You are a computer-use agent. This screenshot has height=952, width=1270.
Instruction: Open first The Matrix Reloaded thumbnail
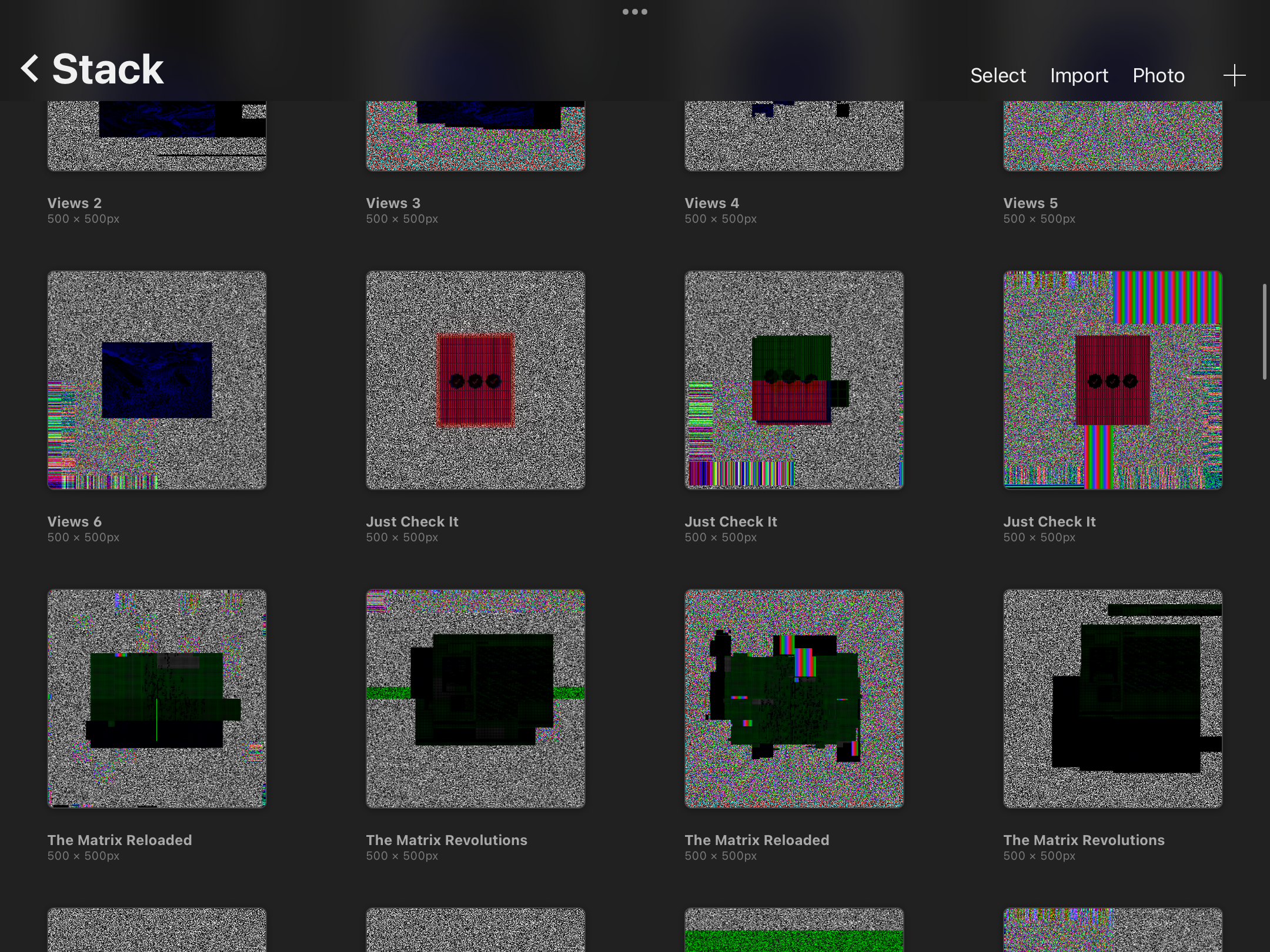point(157,699)
